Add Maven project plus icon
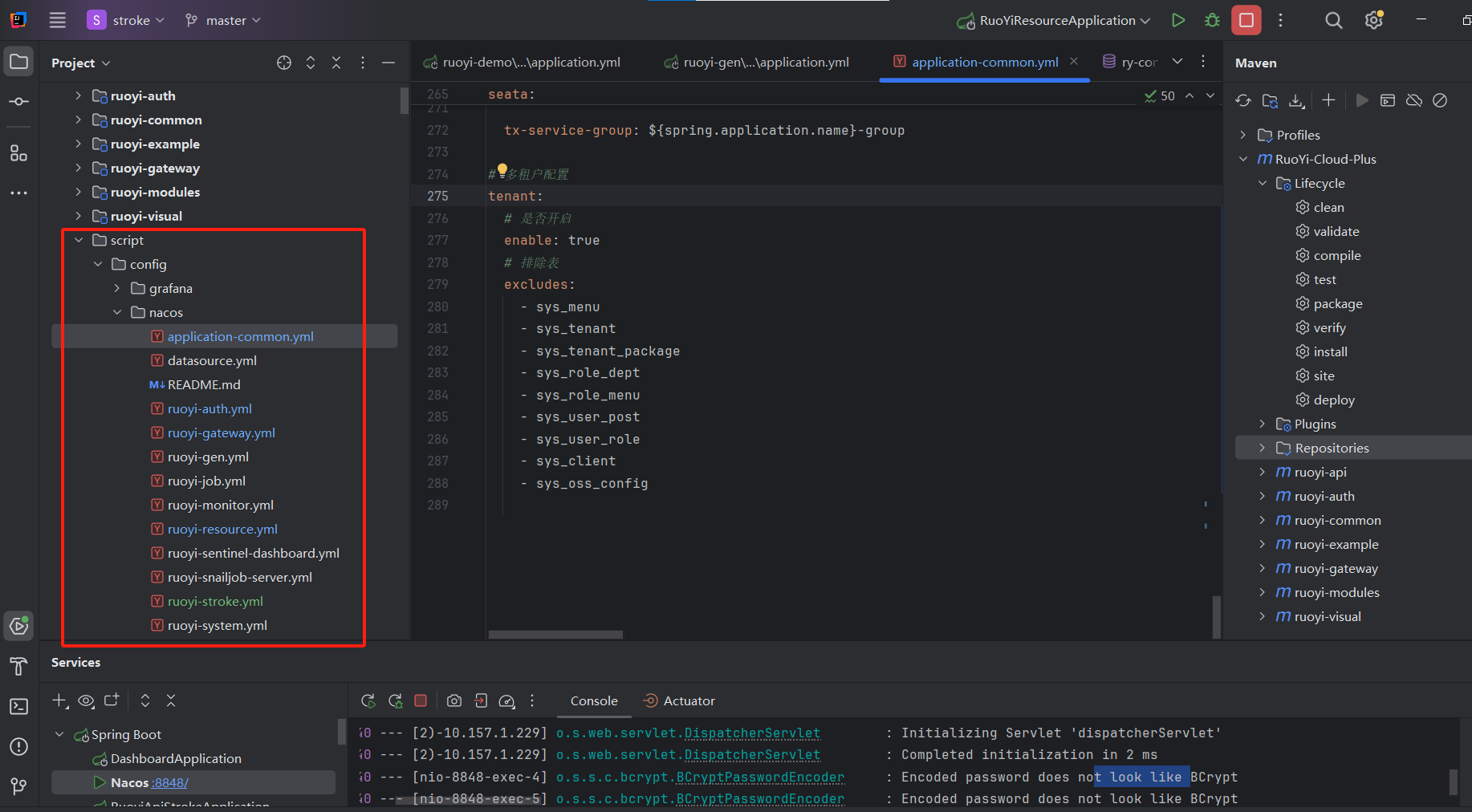 (x=1328, y=100)
